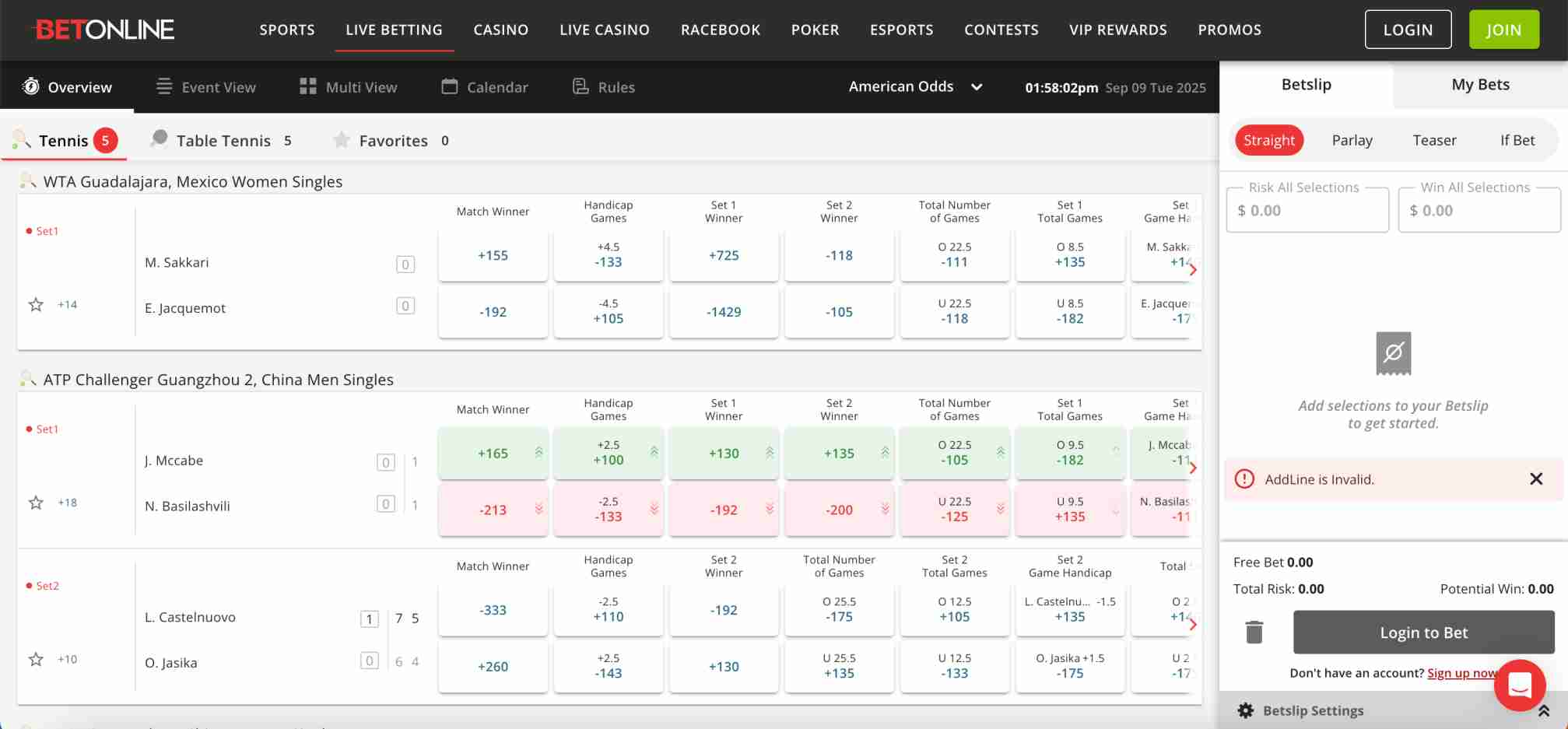Star the Mccabe vs Basilashvili match
The height and width of the screenshot is (729, 1568).
(x=35, y=503)
